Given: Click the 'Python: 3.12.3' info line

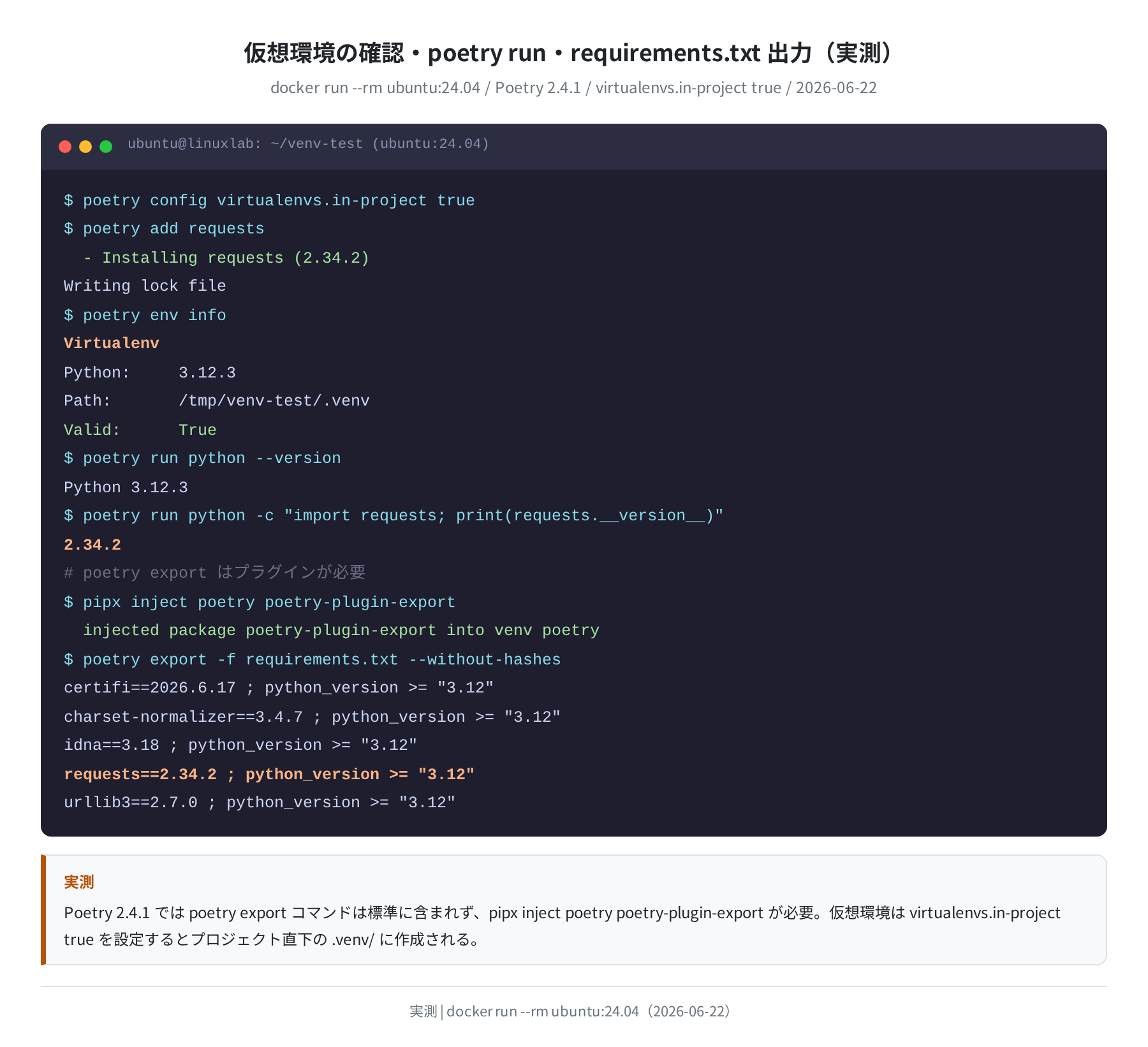Looking at the screenshot, I should coord(150,372).
